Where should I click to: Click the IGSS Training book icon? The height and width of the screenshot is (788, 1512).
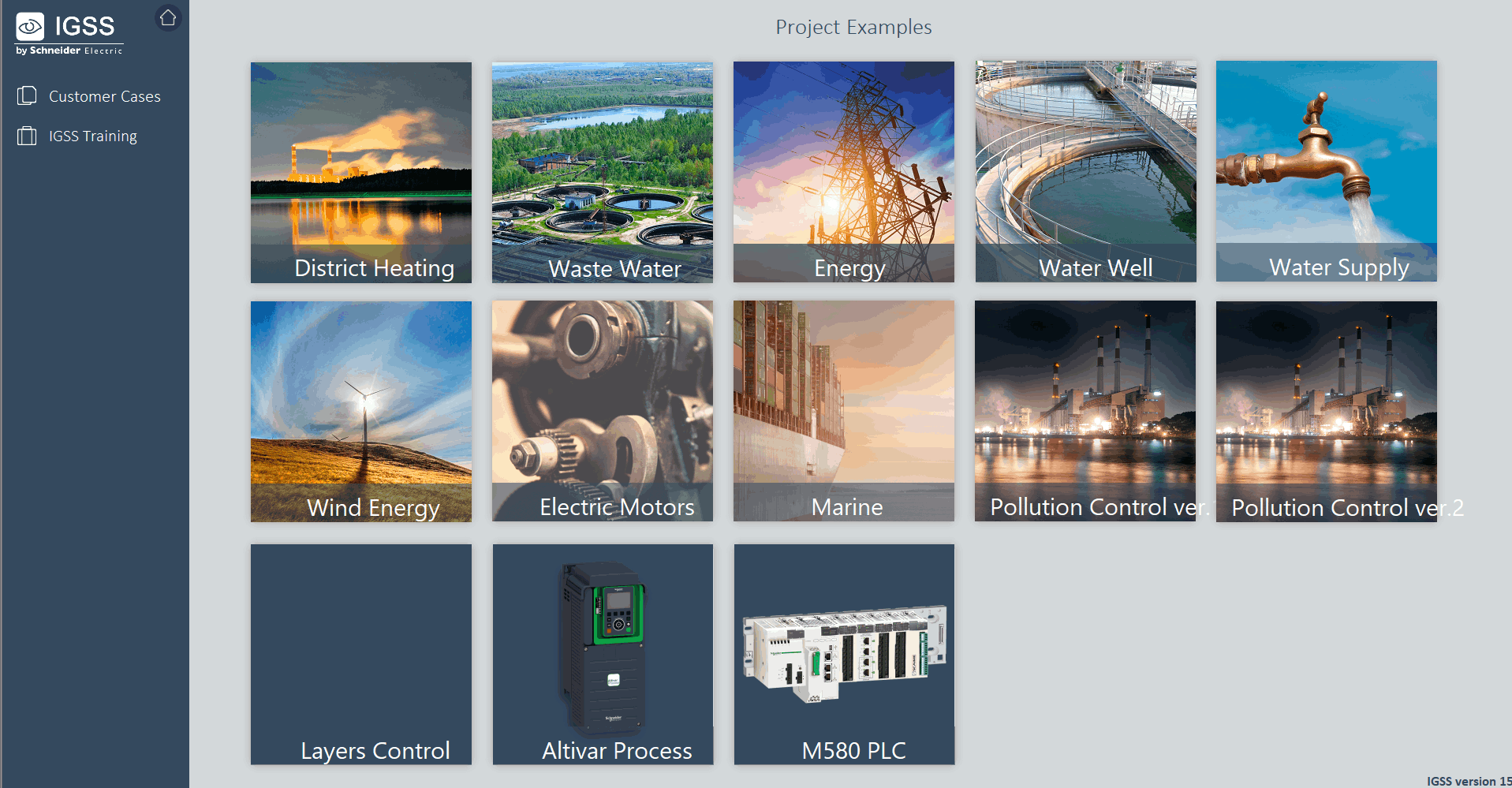coord(27,136)
